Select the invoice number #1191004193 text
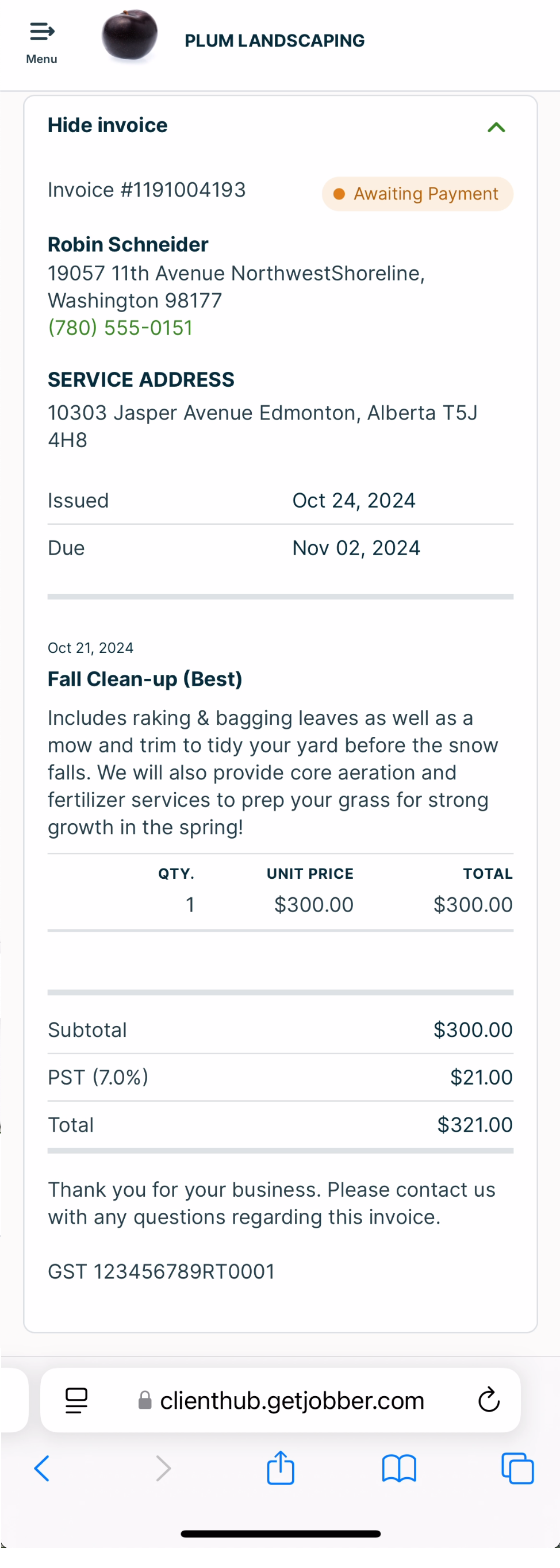 click(147, 190)
